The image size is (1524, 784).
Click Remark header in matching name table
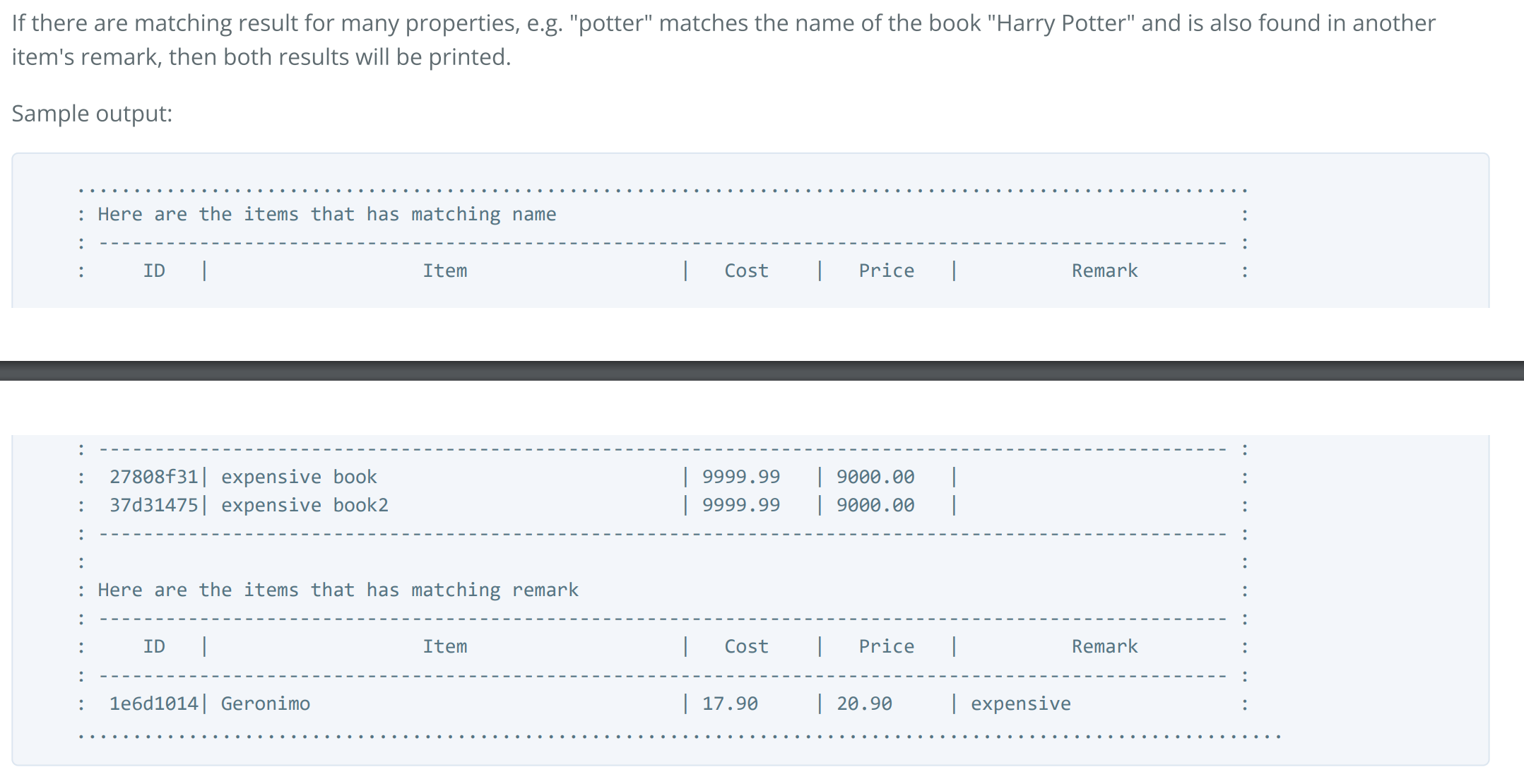[1104, 271]
